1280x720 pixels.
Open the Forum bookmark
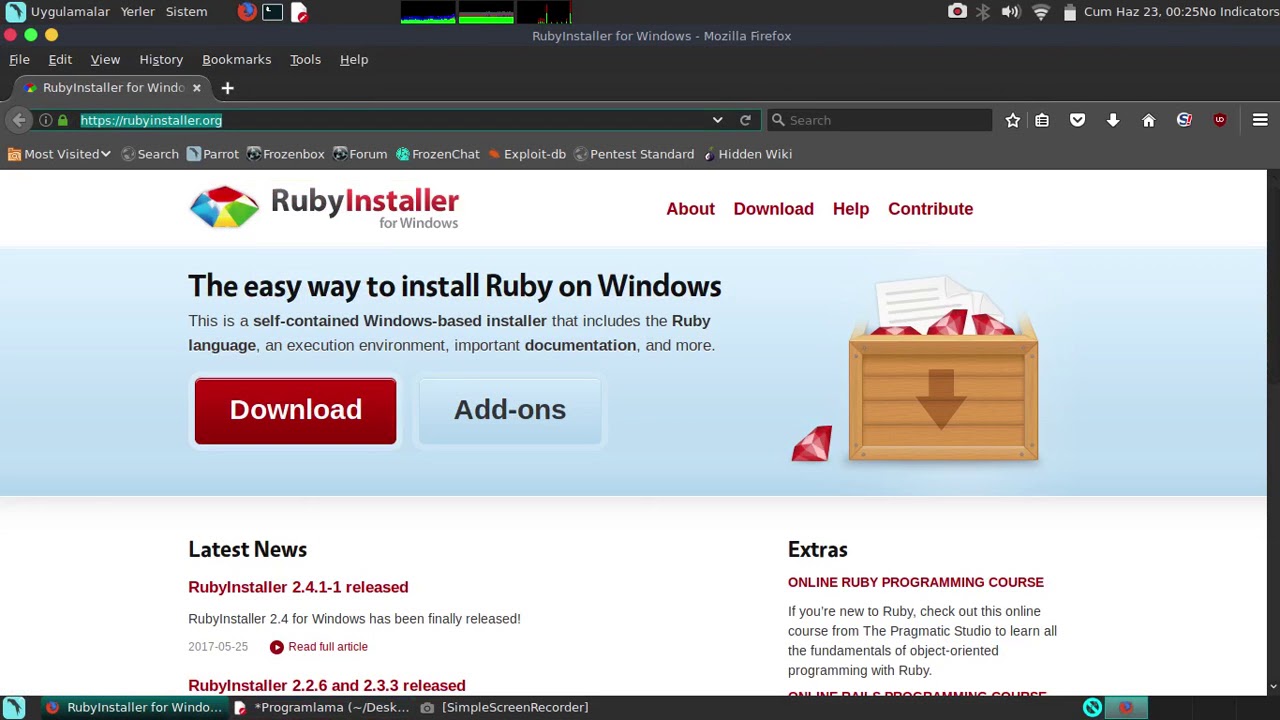click(360, 154)
